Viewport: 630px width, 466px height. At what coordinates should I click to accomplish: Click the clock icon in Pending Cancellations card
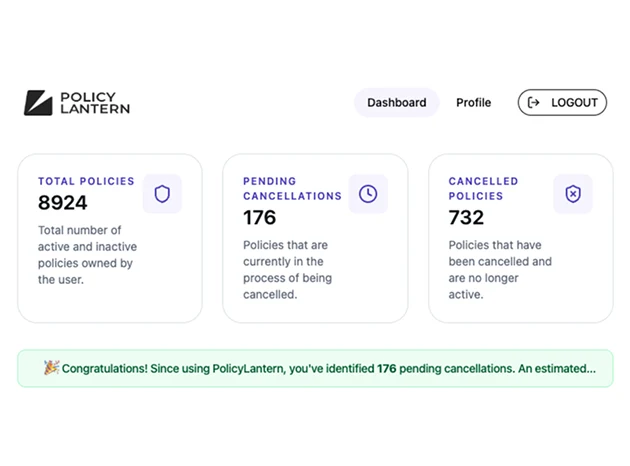coord(368,194)
